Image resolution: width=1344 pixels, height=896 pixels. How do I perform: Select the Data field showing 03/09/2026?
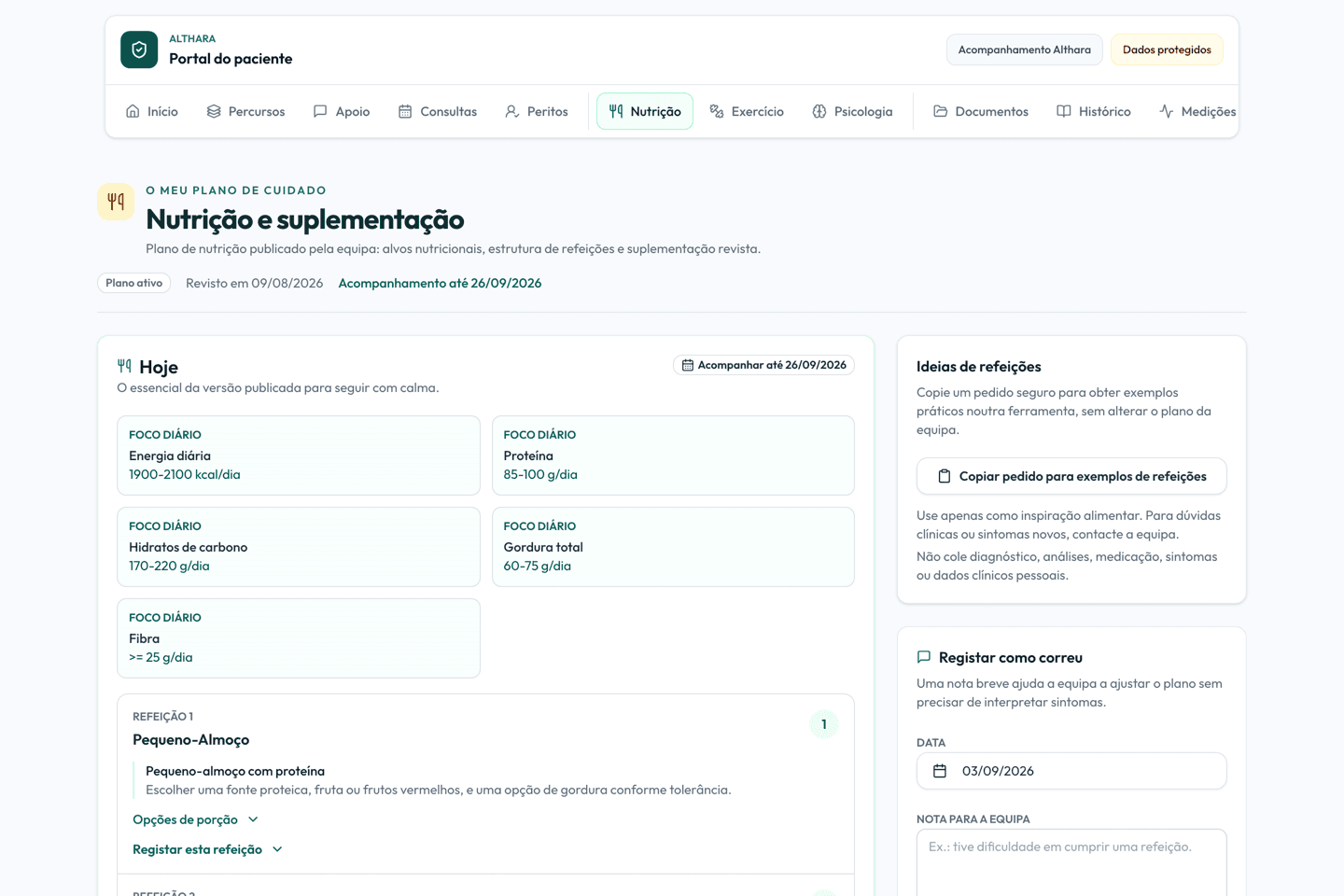pos(1071,771)
